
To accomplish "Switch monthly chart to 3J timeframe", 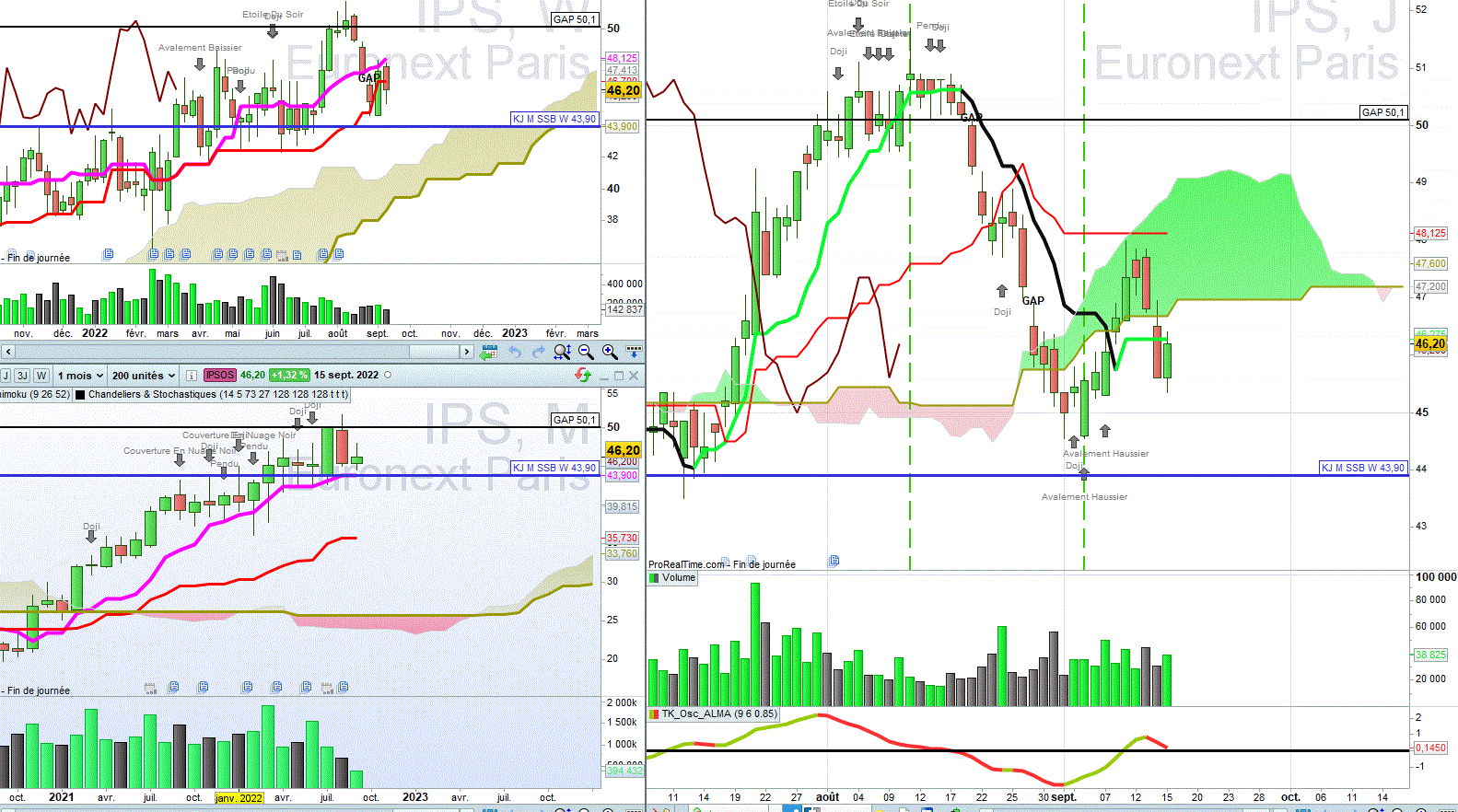I will click(22, 376).
